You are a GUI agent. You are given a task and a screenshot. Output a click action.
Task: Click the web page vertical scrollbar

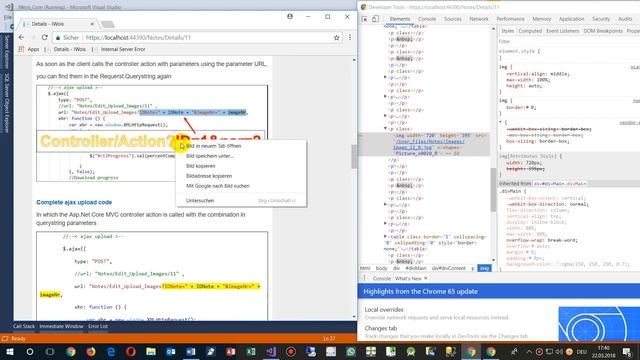click(354, 157)
